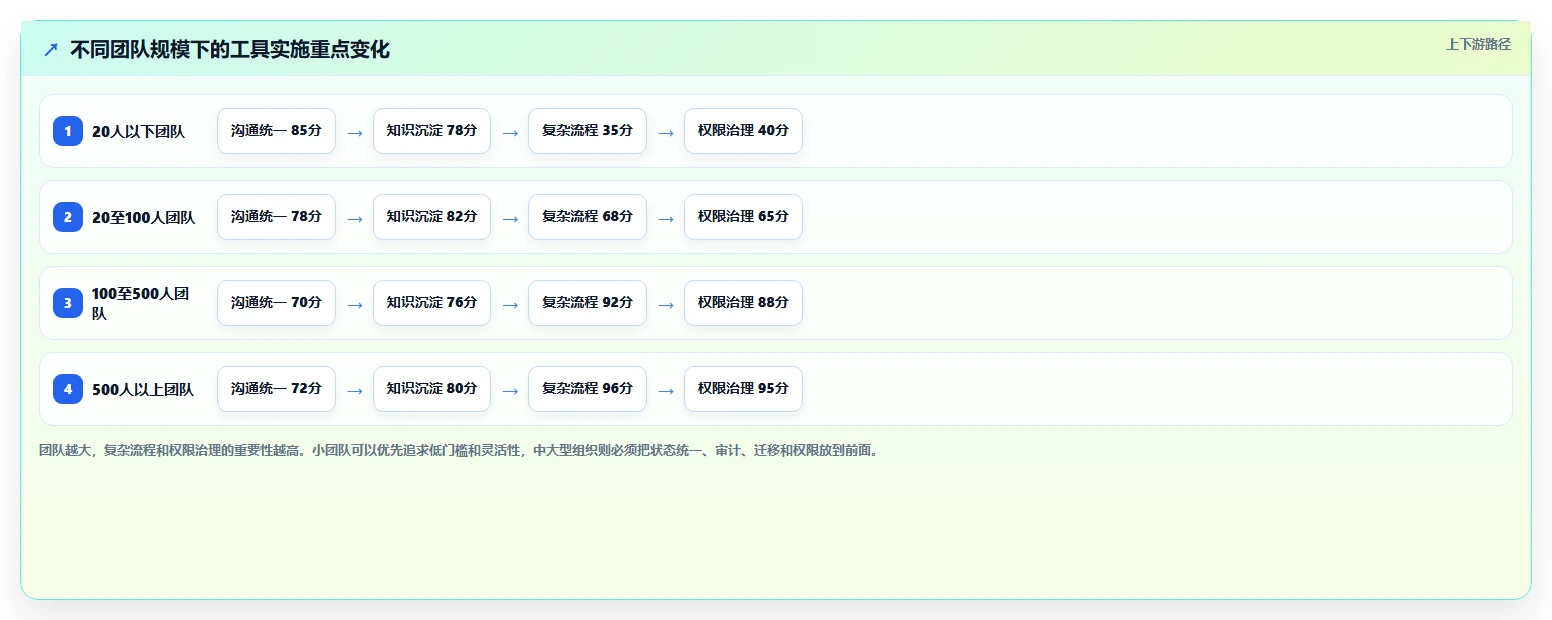The height and width of the screenshot is (620, 1552).
Task: Click the footnote text starting with 团队越大
Action: coord(459,450)
